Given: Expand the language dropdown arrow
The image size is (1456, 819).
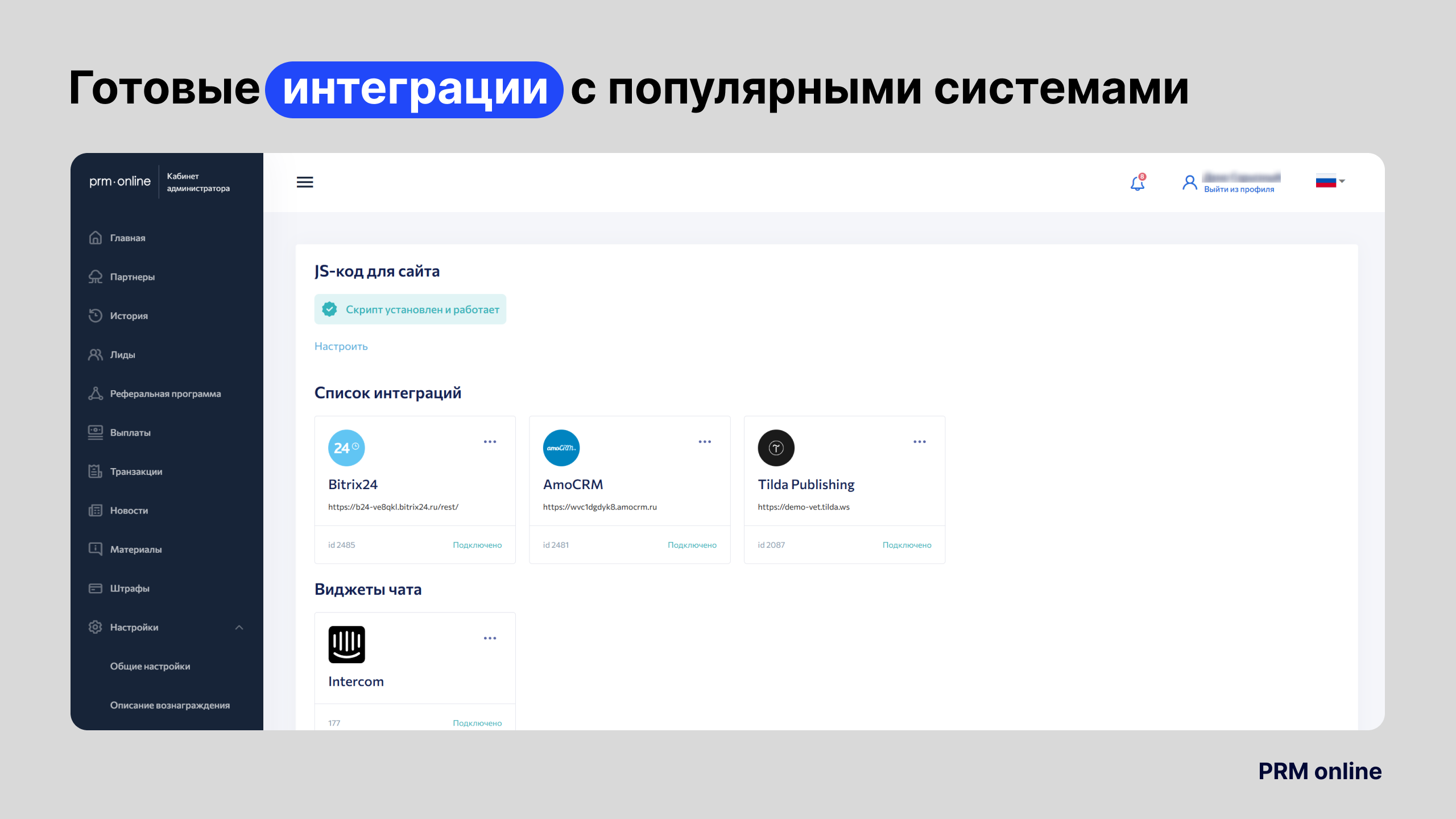Looking at the screenshot, I should pyautogui.click(x=1342, y=181).
